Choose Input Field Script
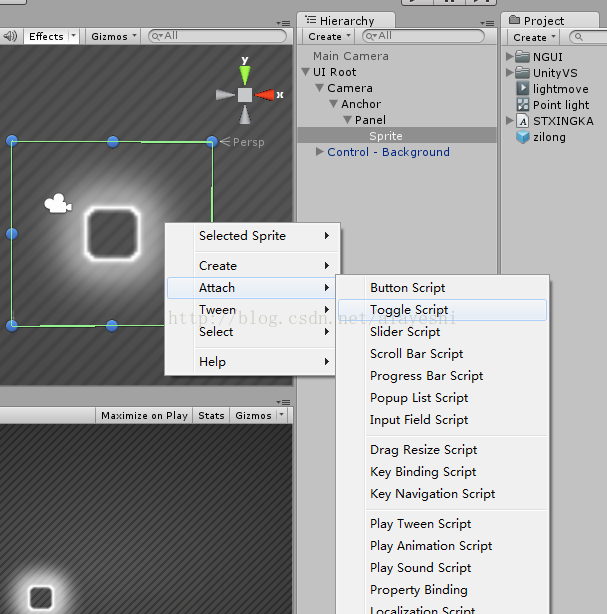Screen dimensions: 607x614 tap(443, 420)
